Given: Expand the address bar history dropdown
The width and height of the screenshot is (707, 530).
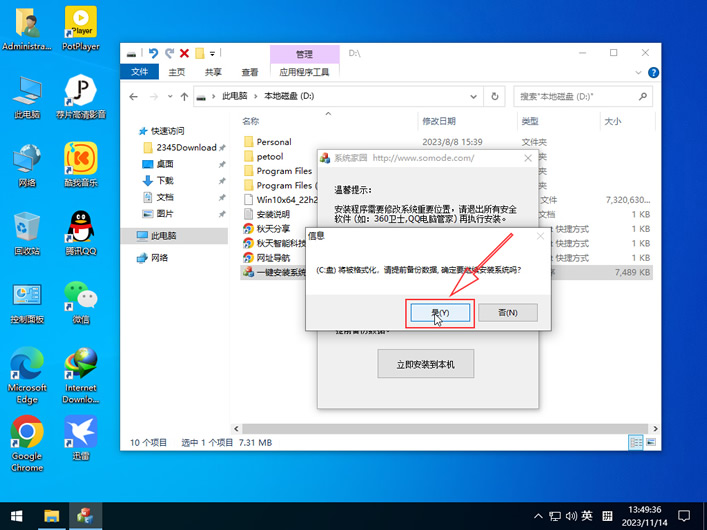Looking at the screenshot, I should pyautogui.click(x=473, y=97).
